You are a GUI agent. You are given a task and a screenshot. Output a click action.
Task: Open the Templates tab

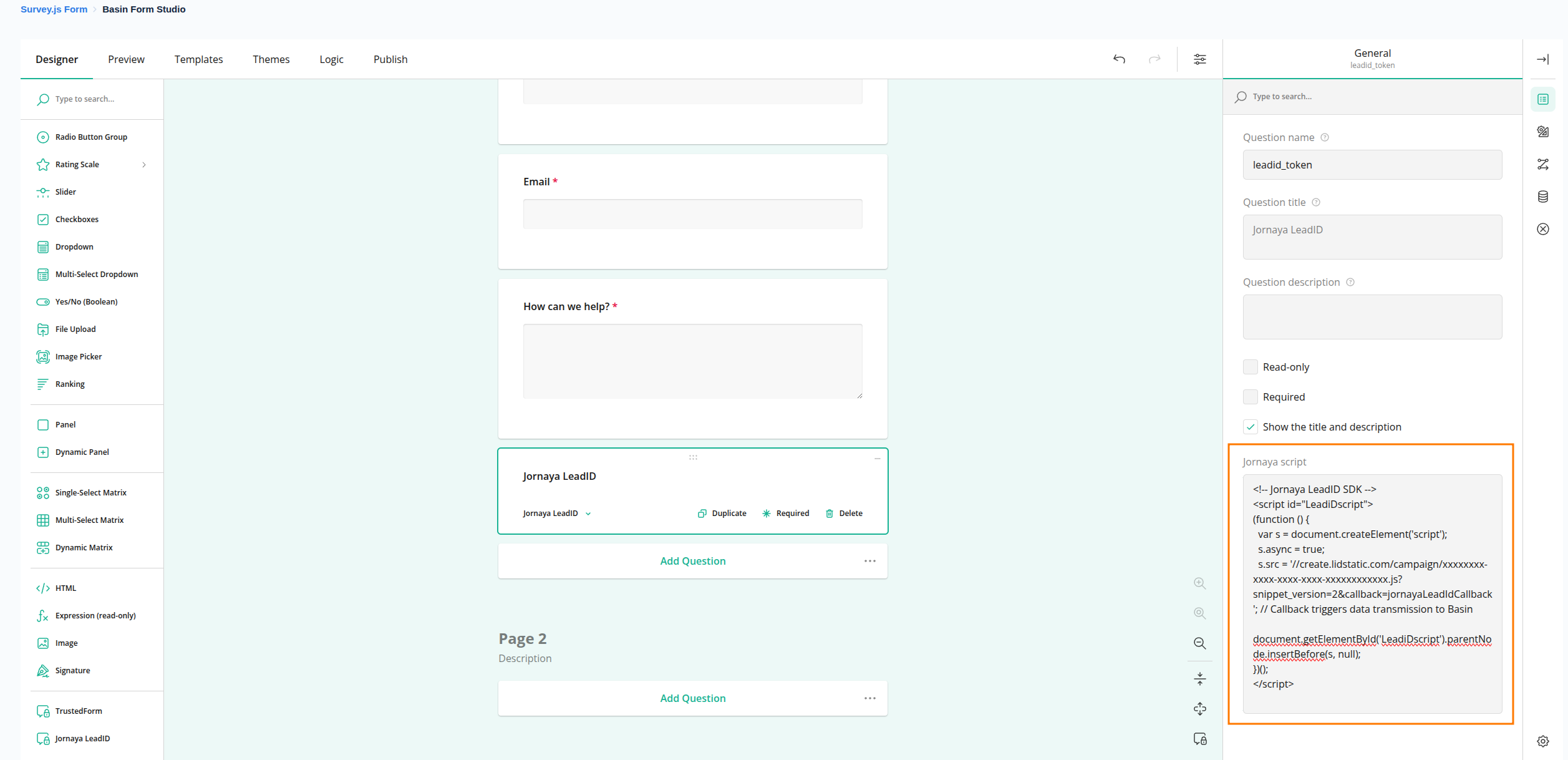[198, 59]
